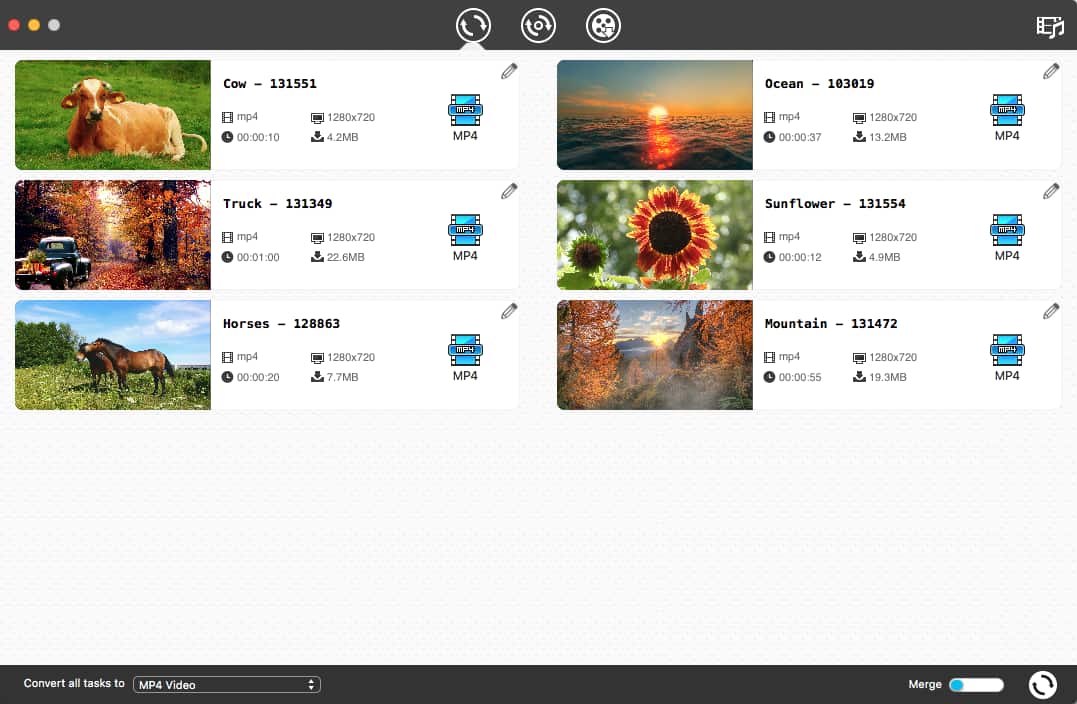Switch to the Convert tab at top
This screenshot has height=704, width=1077.
pyautogui.click(x=473, y=25)
